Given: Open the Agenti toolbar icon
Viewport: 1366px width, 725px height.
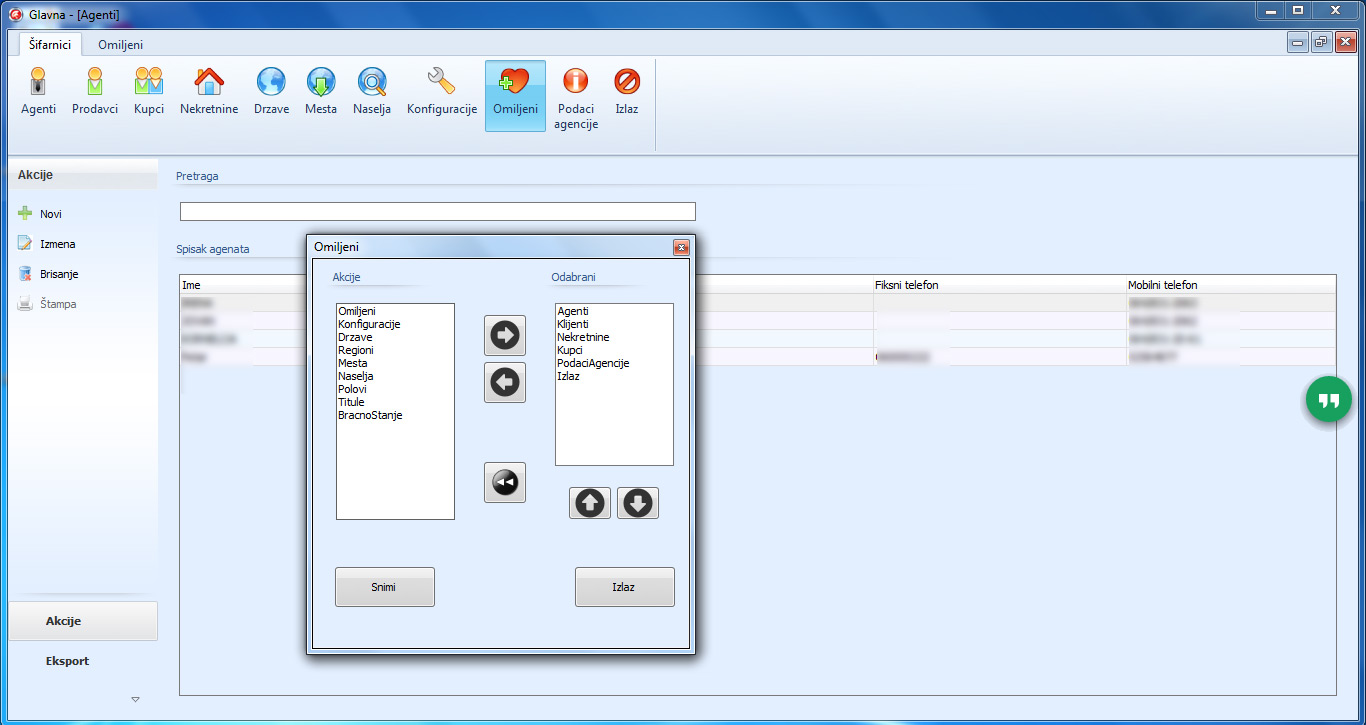Looking at the screenshot, I should click(38, 92).
